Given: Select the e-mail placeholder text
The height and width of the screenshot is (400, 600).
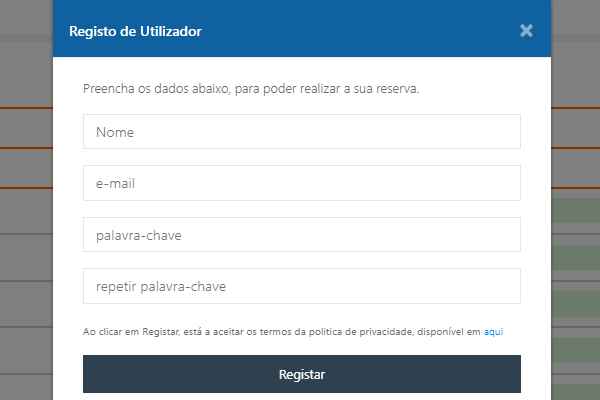Looking at the screenshot, I should (x=115, y=184).
